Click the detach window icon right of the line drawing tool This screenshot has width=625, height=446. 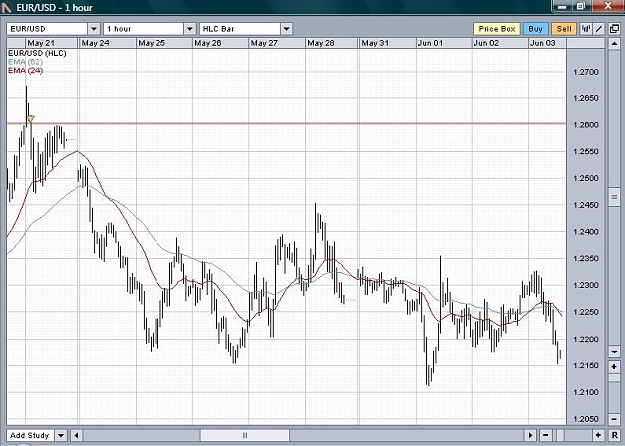point(614,29)
